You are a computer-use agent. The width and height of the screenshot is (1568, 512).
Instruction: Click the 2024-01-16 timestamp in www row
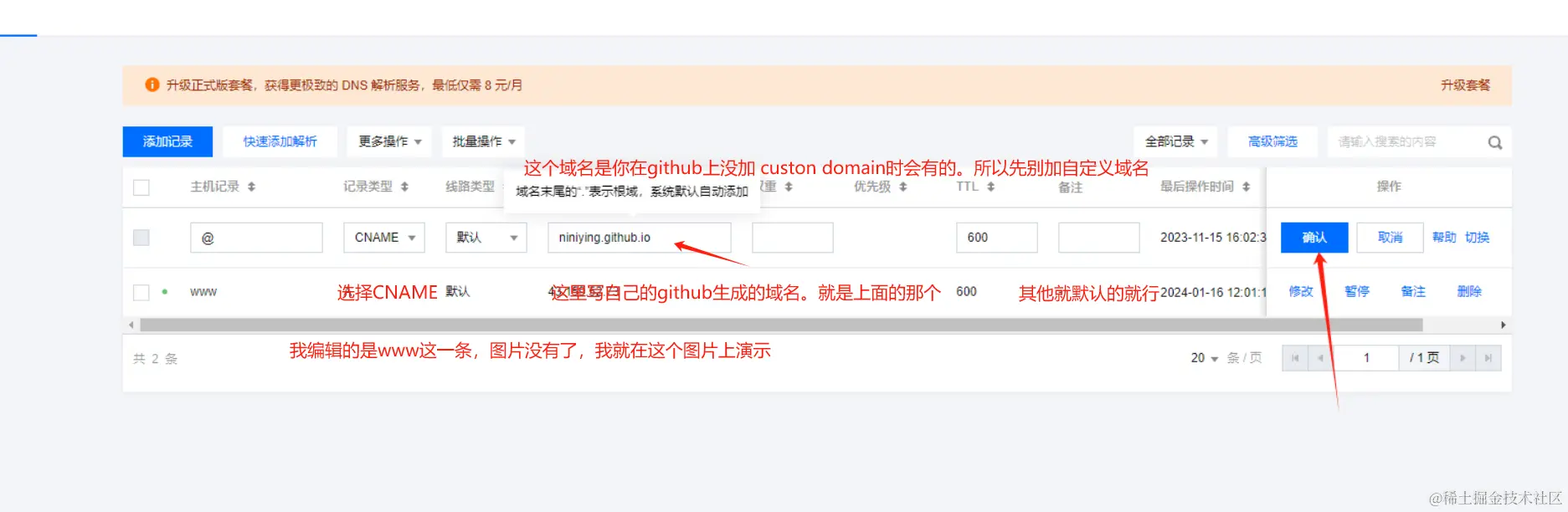[1213, 292]
